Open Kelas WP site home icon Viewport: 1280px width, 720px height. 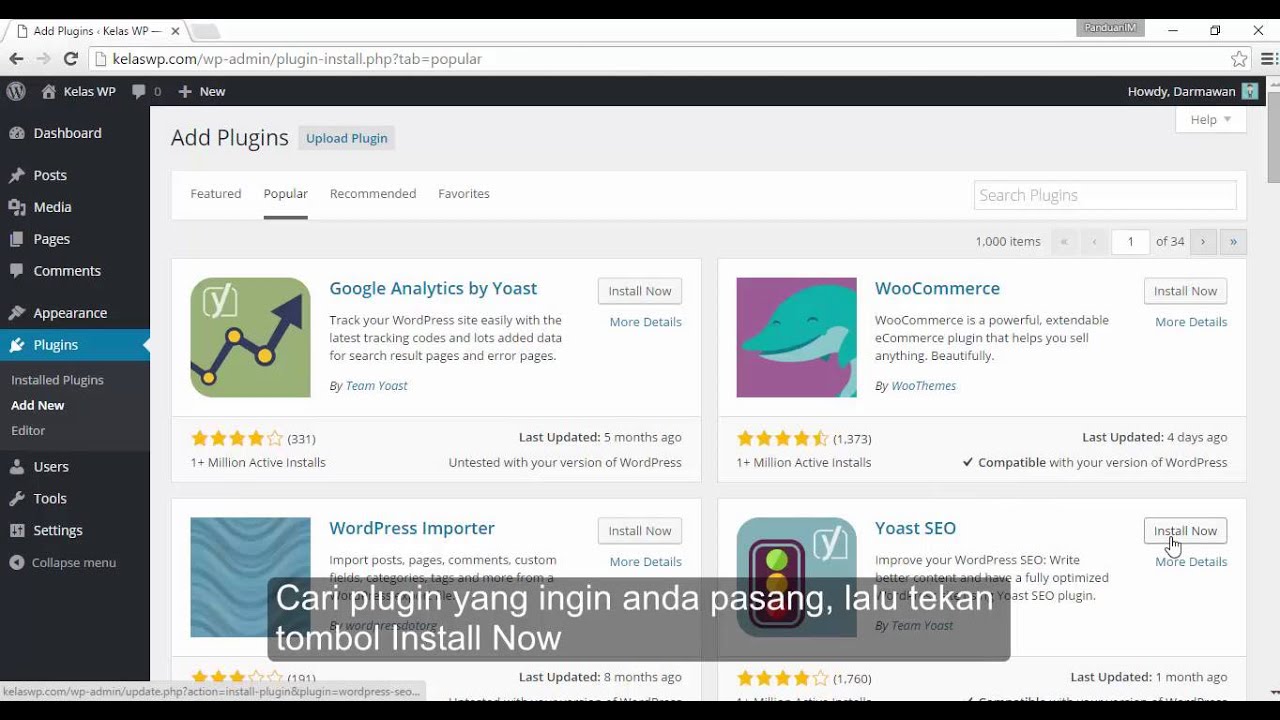[48, 91]
